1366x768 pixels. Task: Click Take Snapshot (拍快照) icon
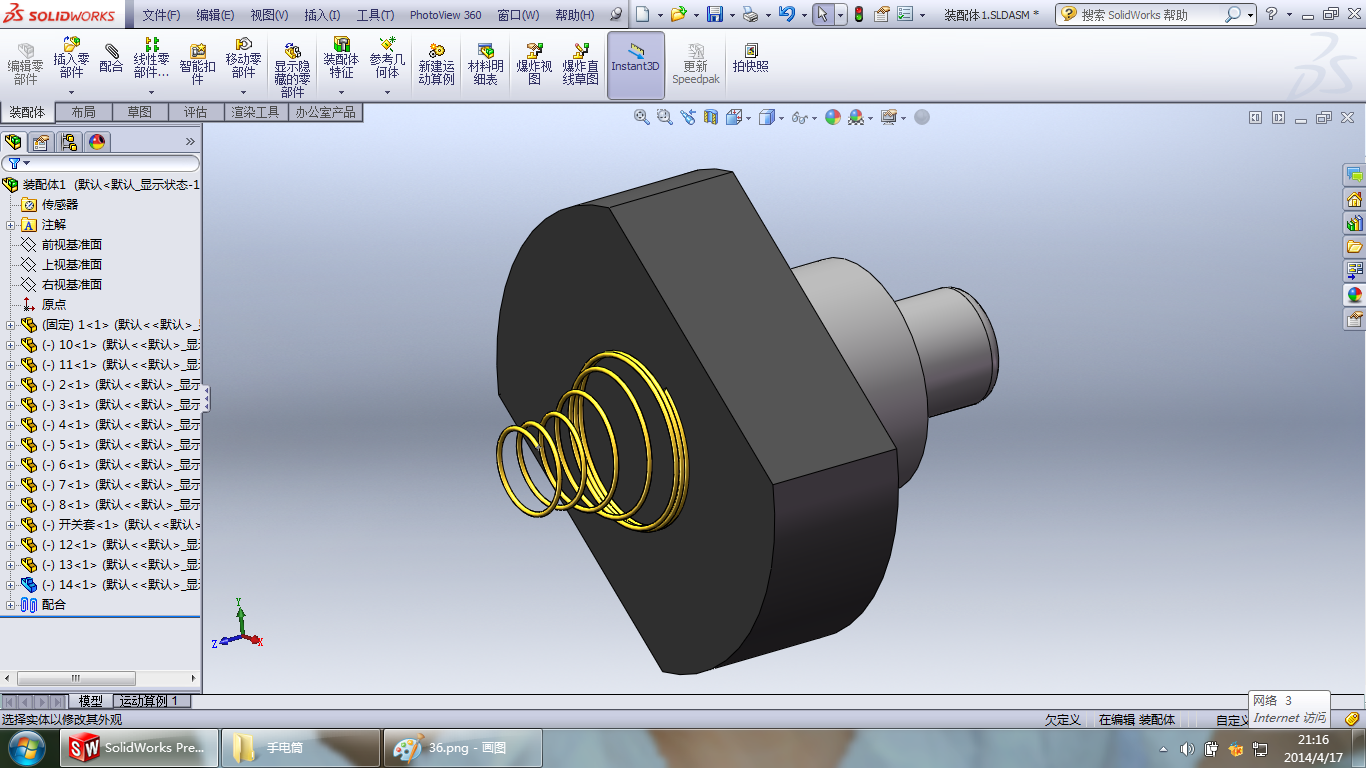(751, 50)
